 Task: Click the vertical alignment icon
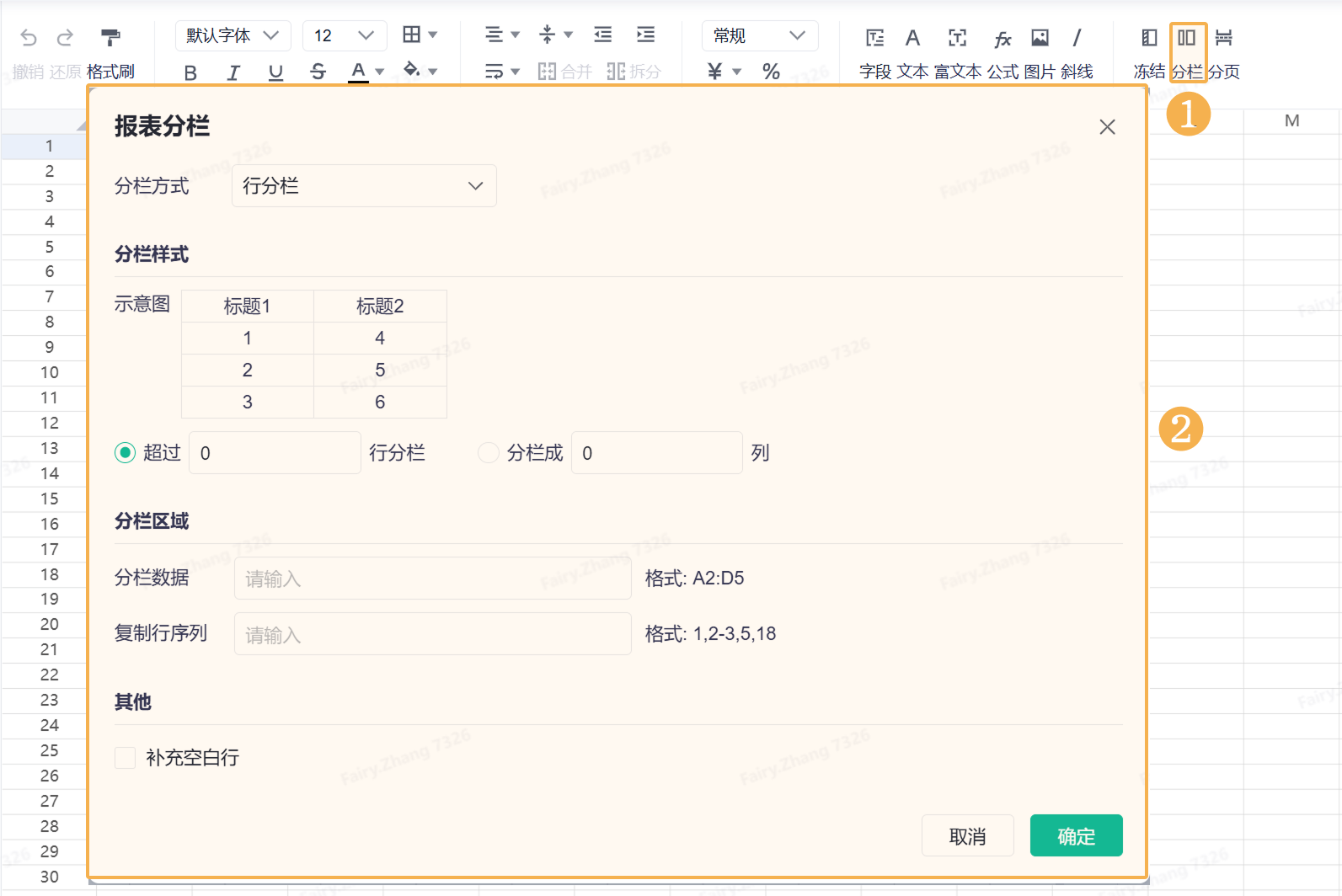tap(547, 35)
